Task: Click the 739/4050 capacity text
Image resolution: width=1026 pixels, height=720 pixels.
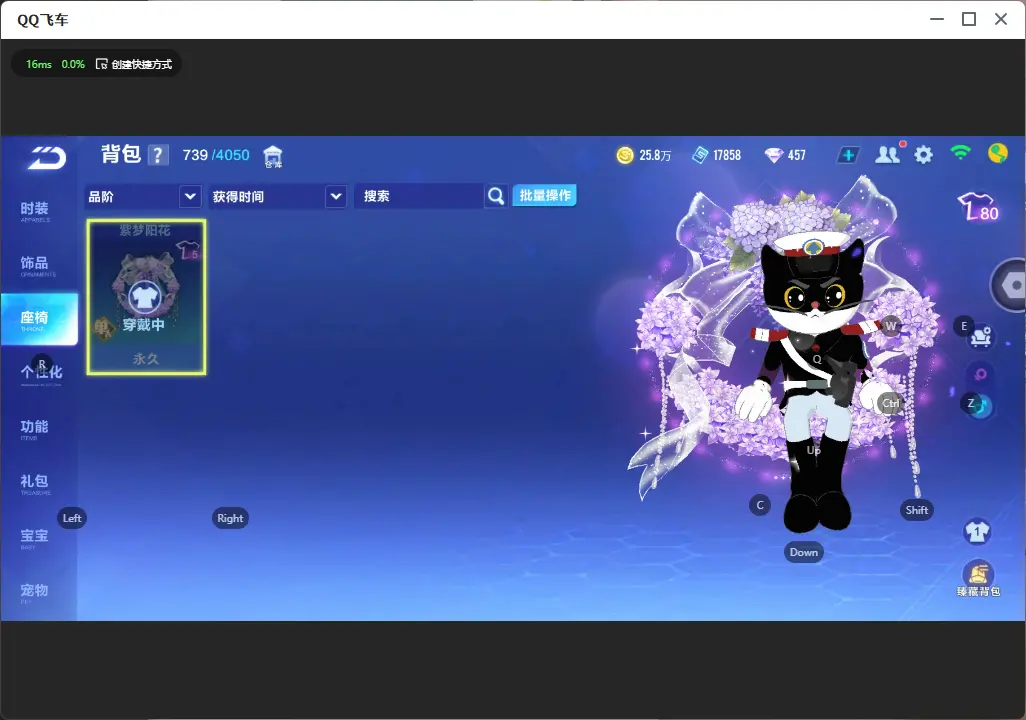Action: point(216,155)
